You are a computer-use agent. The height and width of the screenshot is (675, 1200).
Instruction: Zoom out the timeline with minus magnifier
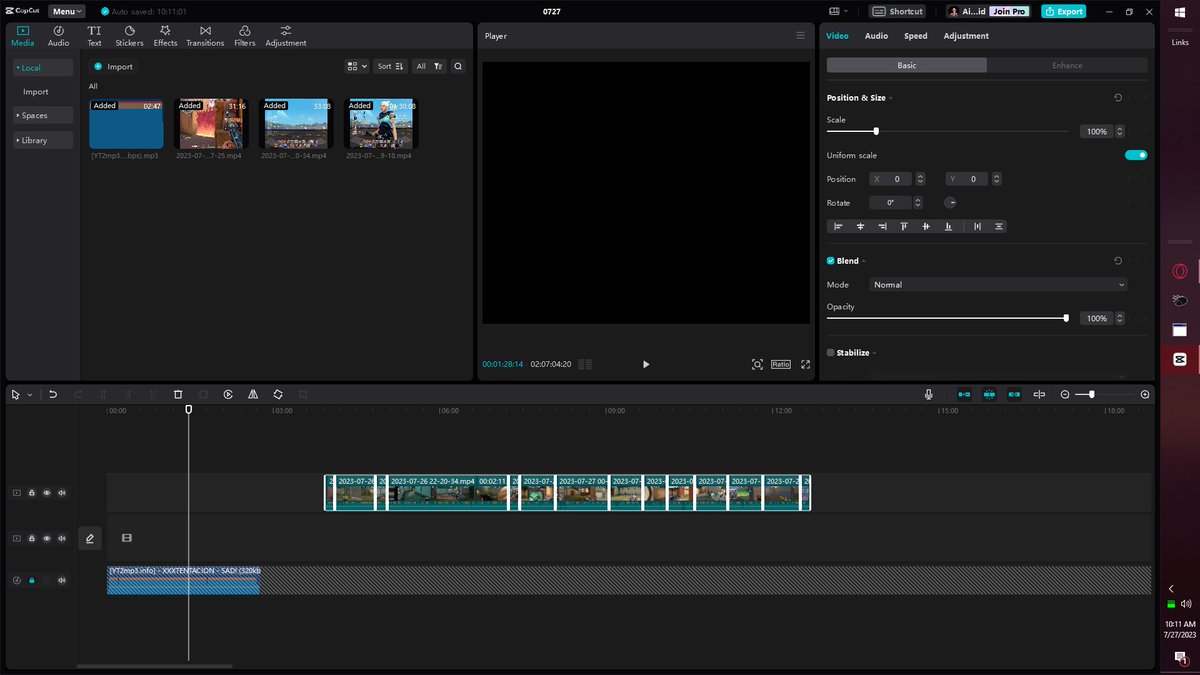[x=1065, y=394]
